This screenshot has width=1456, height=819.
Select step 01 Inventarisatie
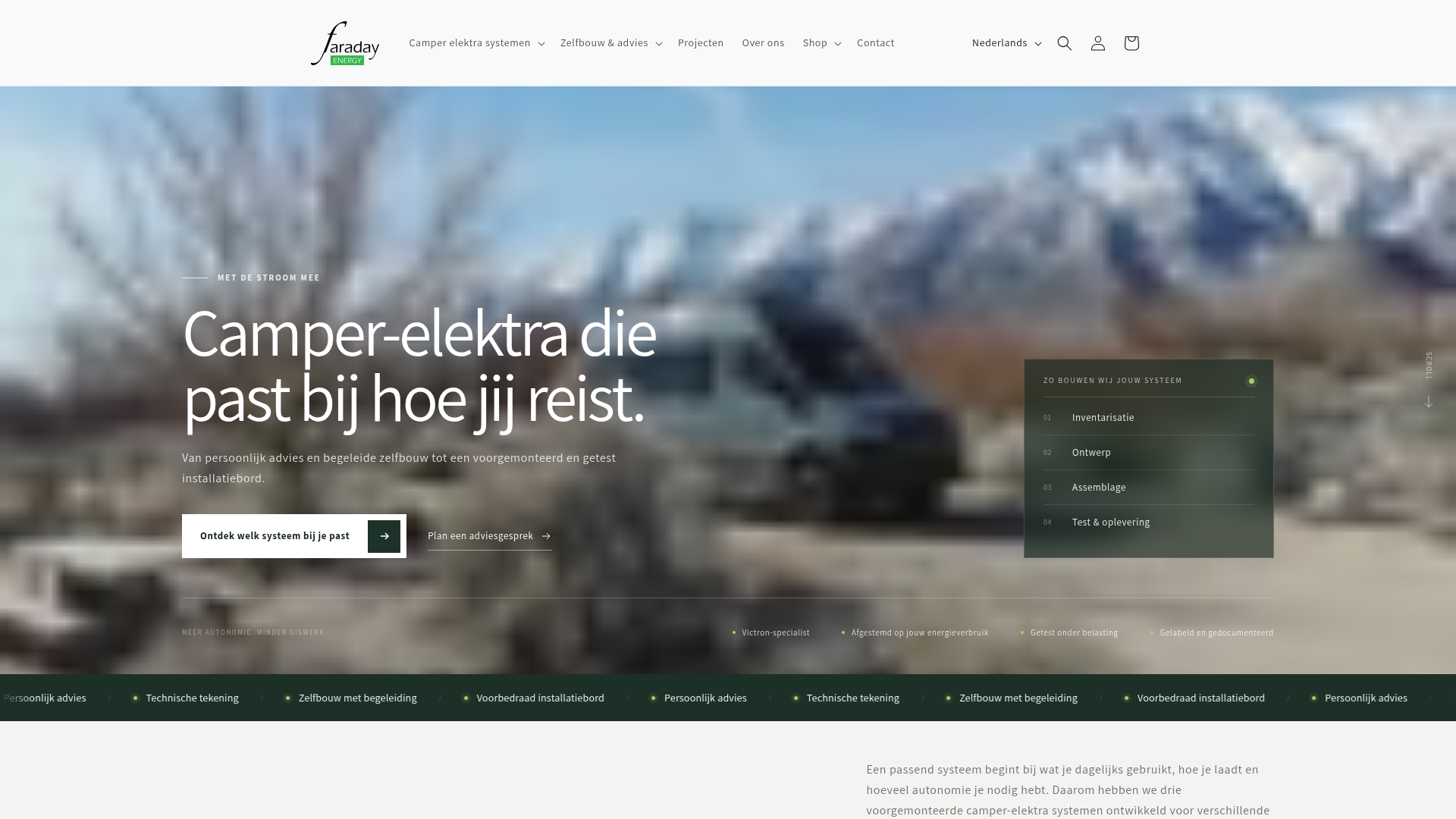tap(1149, 418)
